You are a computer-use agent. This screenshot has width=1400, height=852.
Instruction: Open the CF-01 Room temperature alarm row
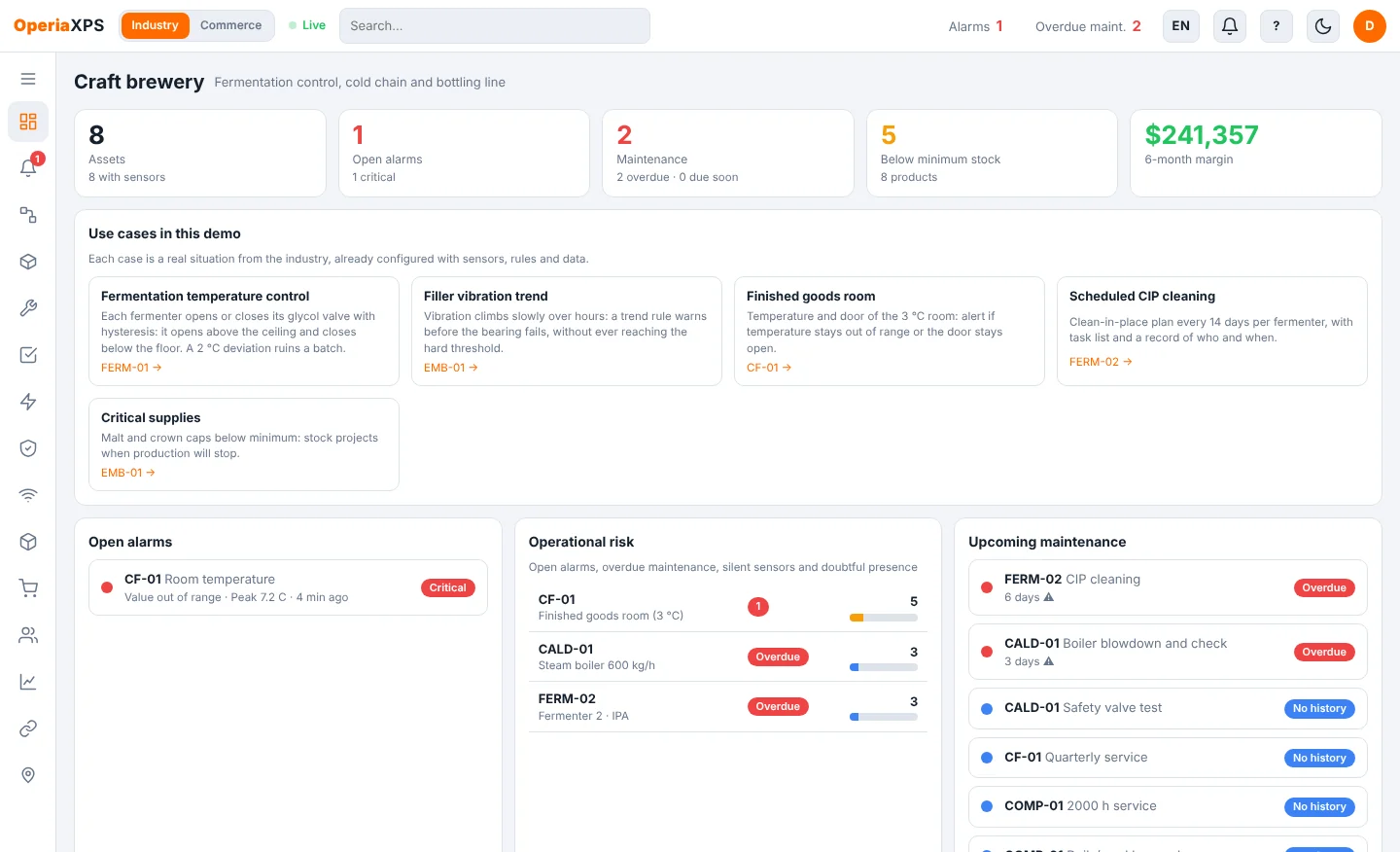tap(288, 587)
